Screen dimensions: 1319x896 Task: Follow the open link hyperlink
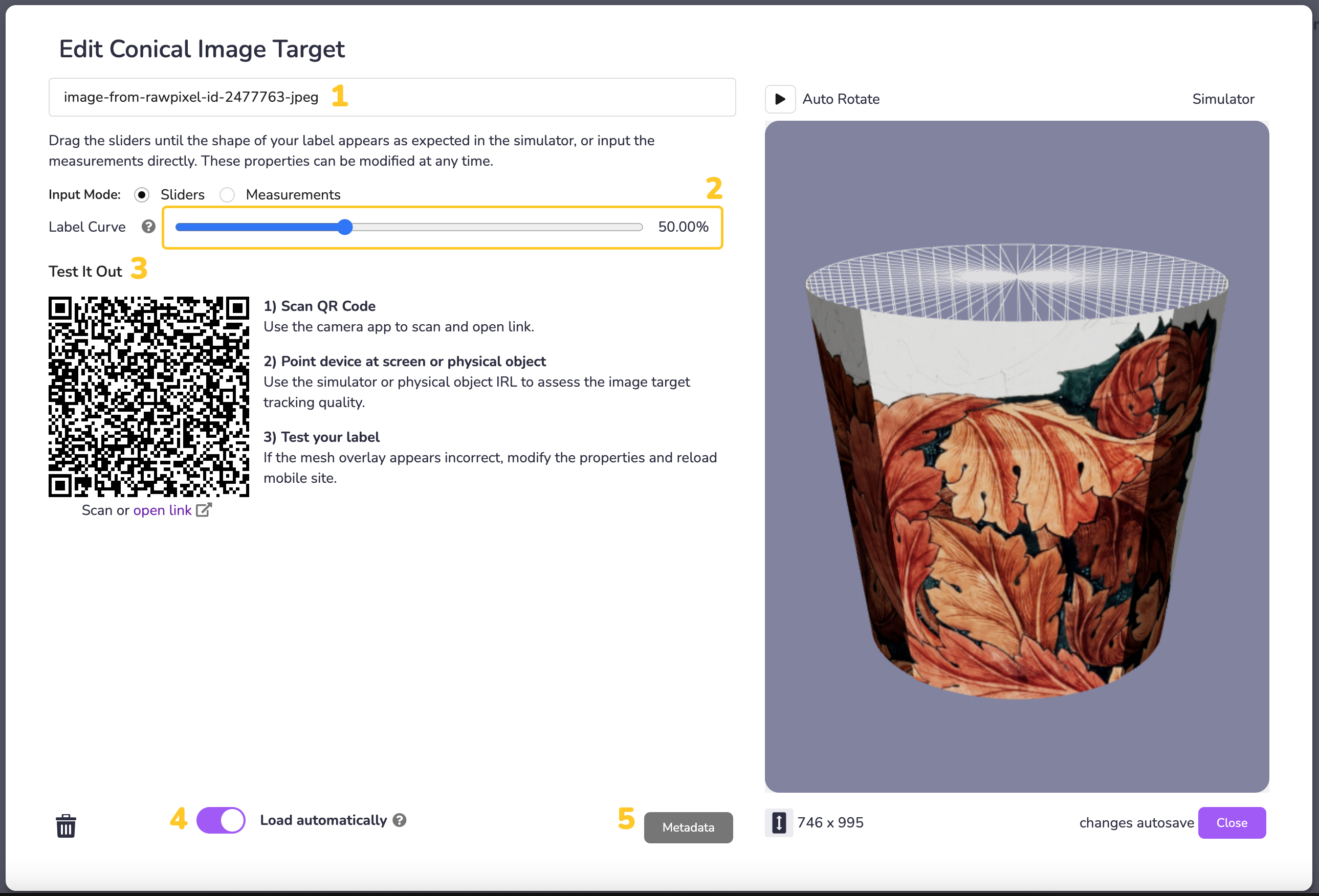pos(162,510)
